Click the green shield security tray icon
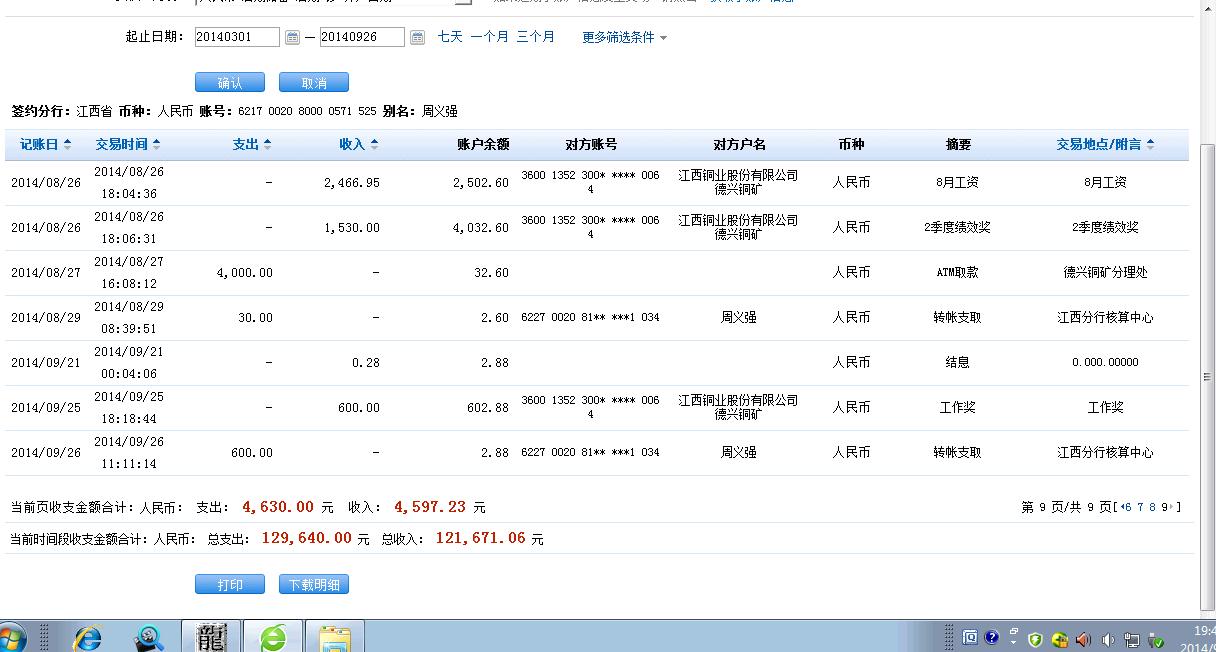 (x=1035, y=639)
